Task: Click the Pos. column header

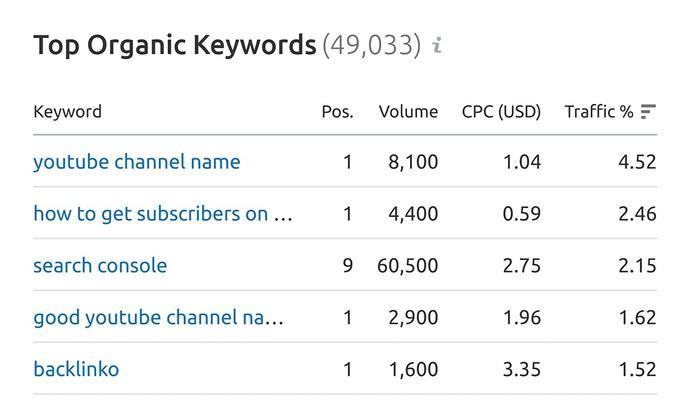Action: 337,112
